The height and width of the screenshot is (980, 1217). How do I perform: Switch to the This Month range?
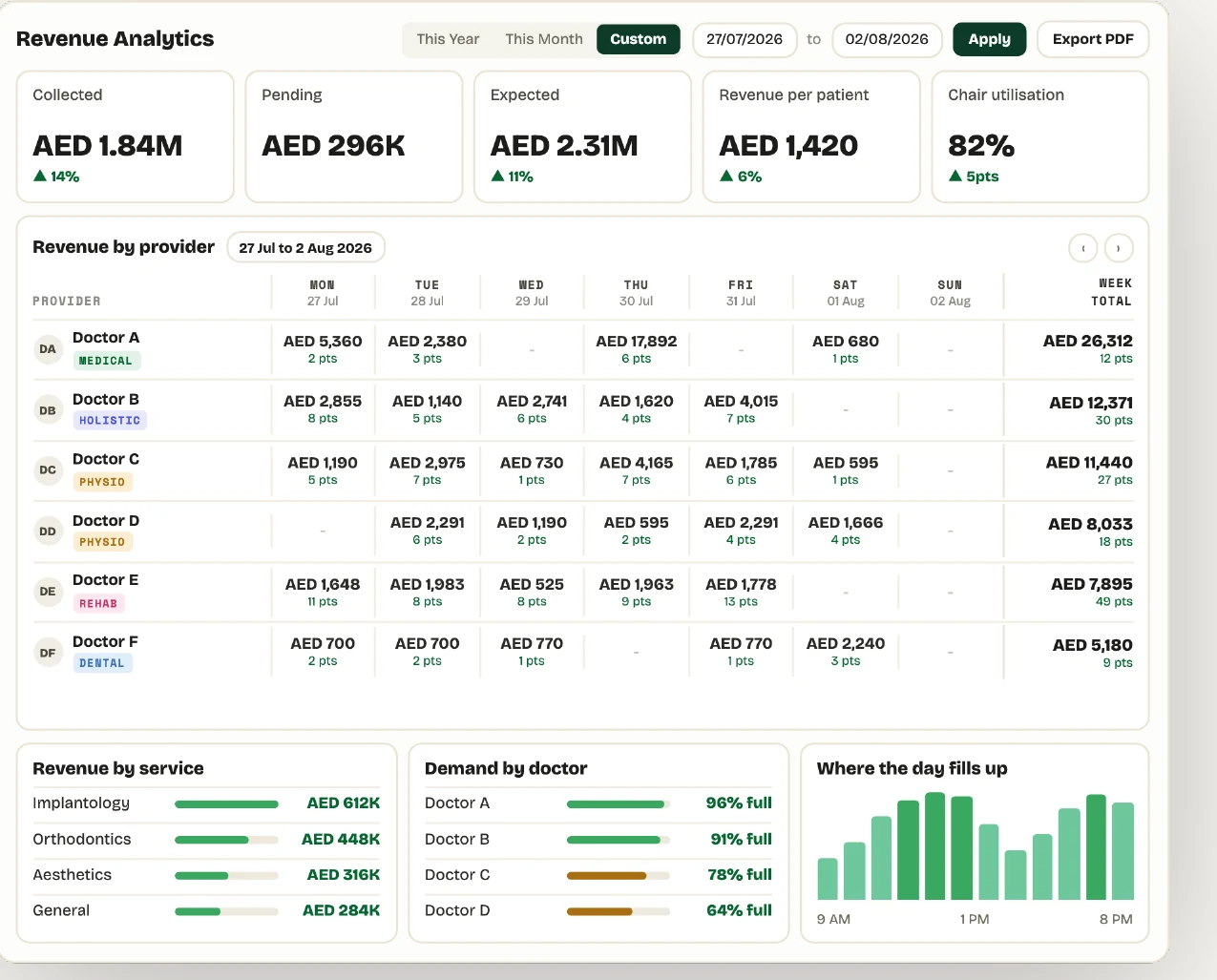[x=544, y=39]
